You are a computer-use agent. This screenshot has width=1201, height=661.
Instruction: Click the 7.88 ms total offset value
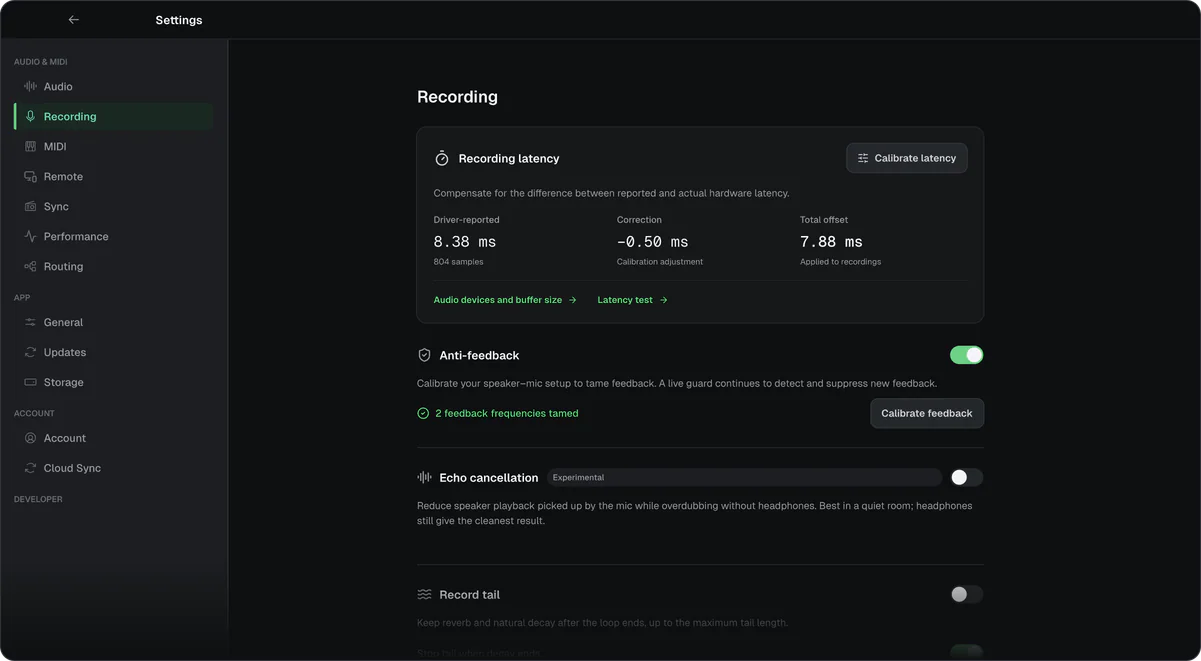(831, 242)
